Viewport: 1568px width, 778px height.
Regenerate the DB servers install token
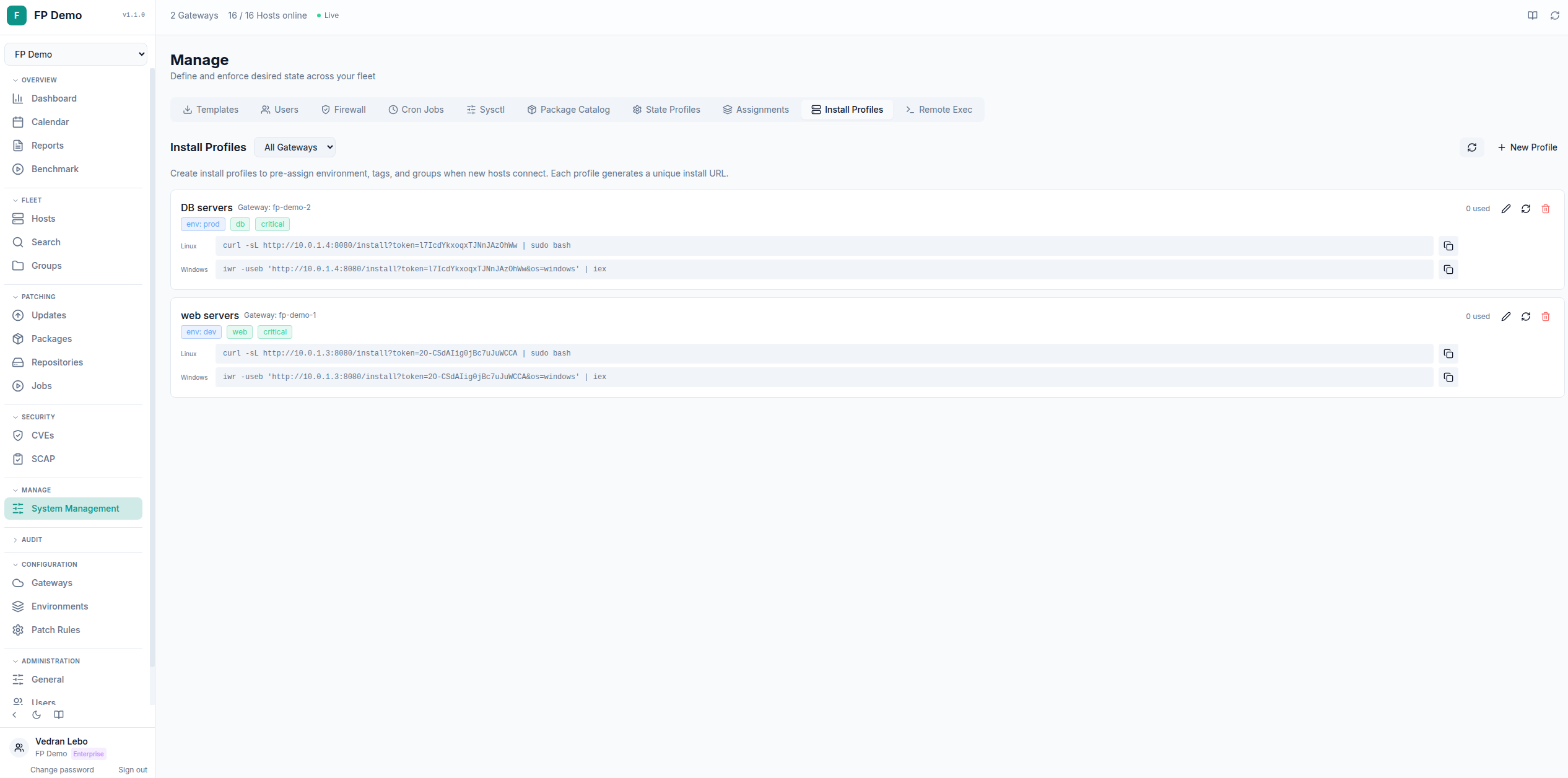[x=1526, y=209]
